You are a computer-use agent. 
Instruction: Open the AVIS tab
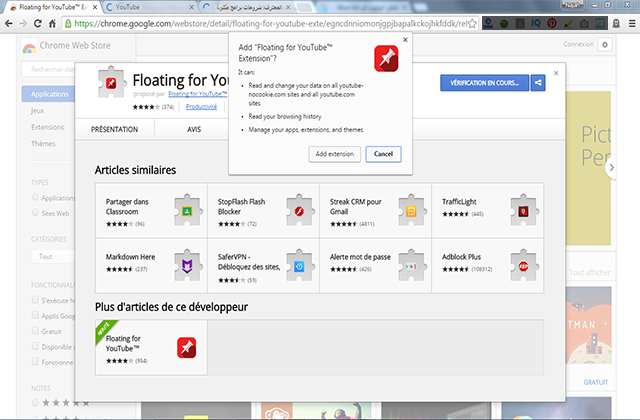194,129
